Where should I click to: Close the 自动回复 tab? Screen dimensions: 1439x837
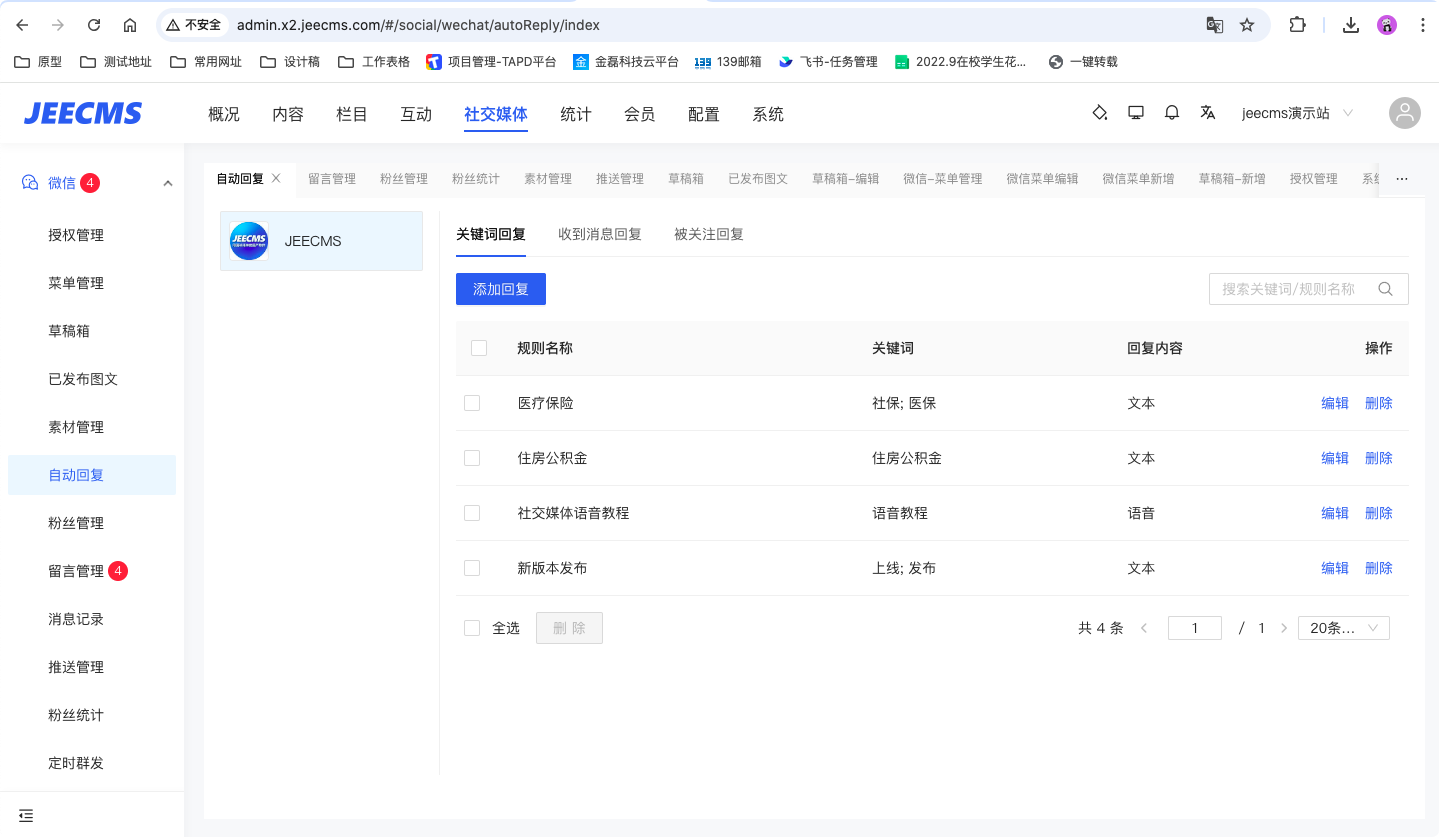click(277, 178)
